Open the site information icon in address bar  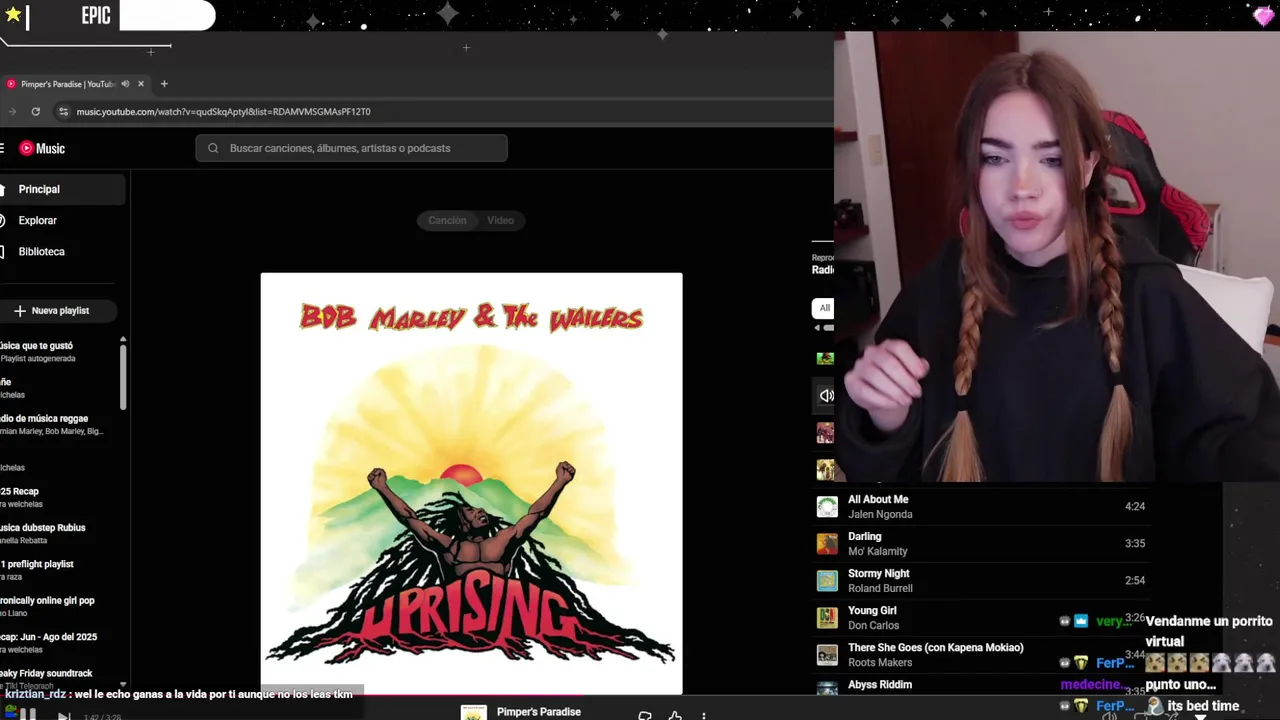pyautogui.click(x=63, y=112)
